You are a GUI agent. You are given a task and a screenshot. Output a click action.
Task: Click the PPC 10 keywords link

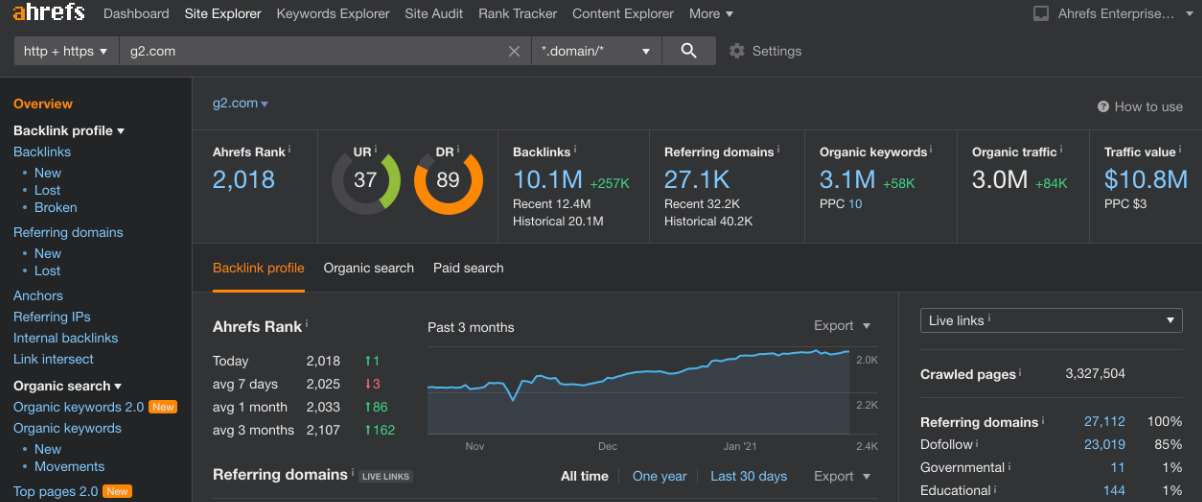click(x=855, y=204)
